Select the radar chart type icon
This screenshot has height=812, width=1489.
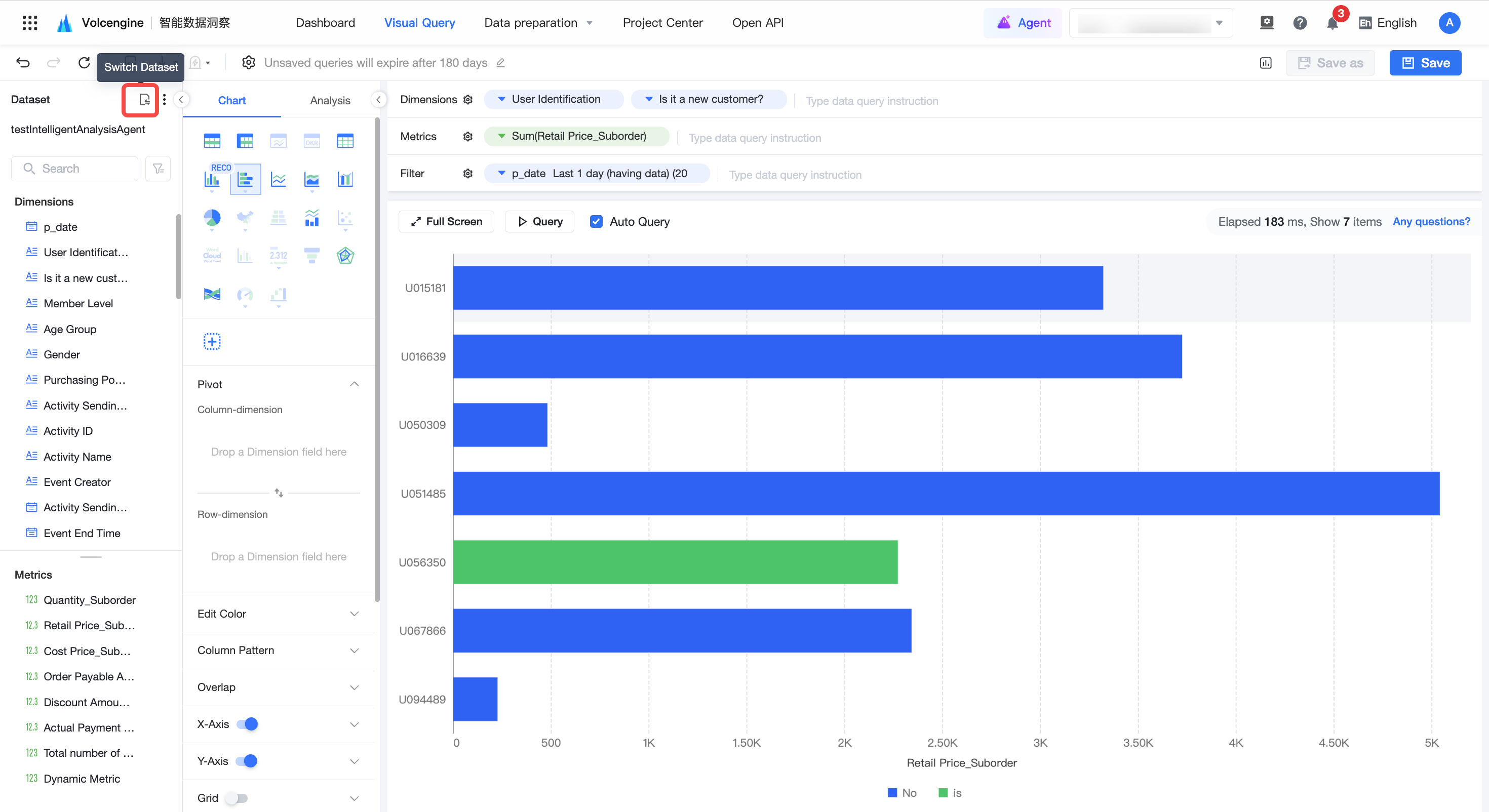[x=345, y=256]
